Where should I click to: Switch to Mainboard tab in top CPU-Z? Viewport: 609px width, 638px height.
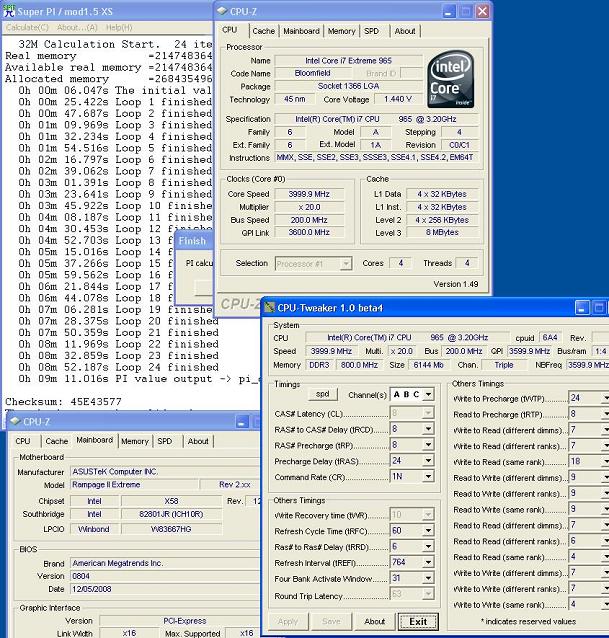point(301,31)
